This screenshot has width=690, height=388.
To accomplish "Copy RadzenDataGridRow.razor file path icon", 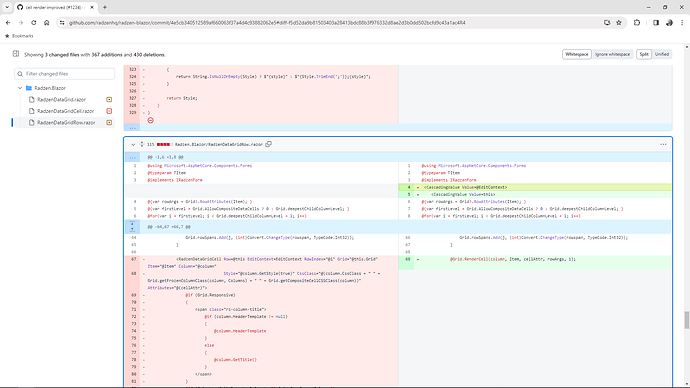I will pos(268,144).
